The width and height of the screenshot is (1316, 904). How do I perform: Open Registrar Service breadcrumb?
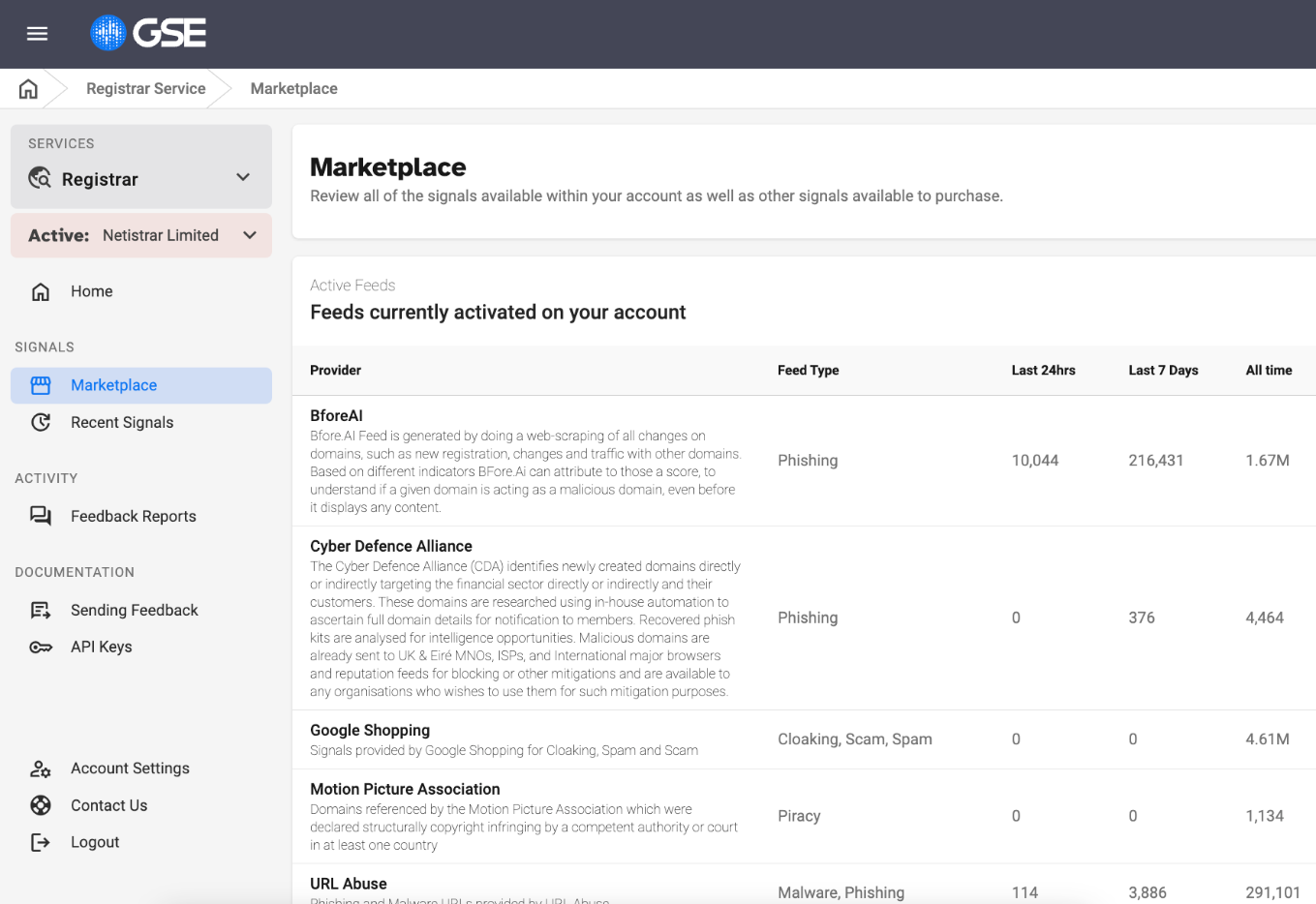click(146, 89)
